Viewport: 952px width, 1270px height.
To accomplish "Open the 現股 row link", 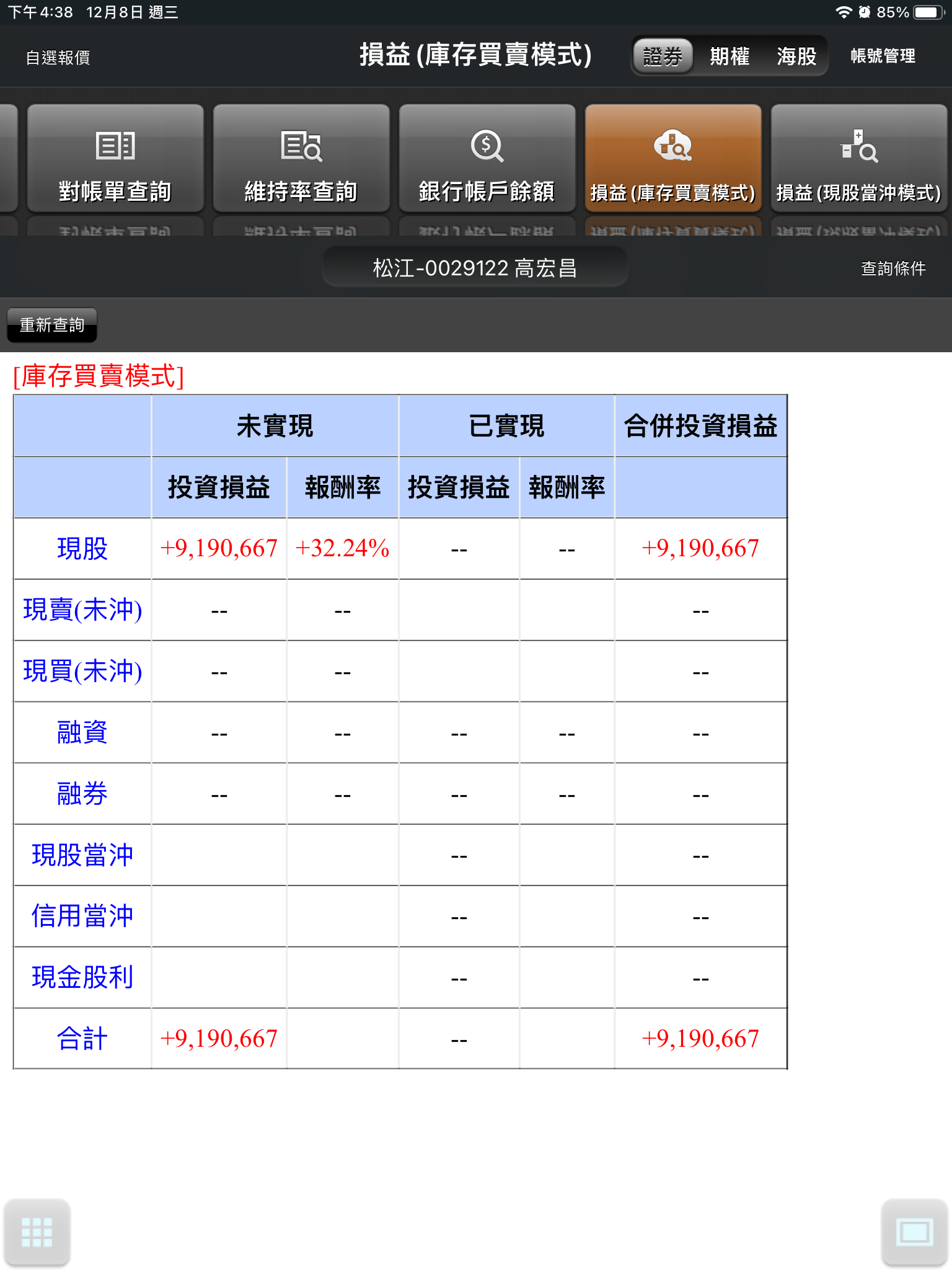I will tap(82, 549).
